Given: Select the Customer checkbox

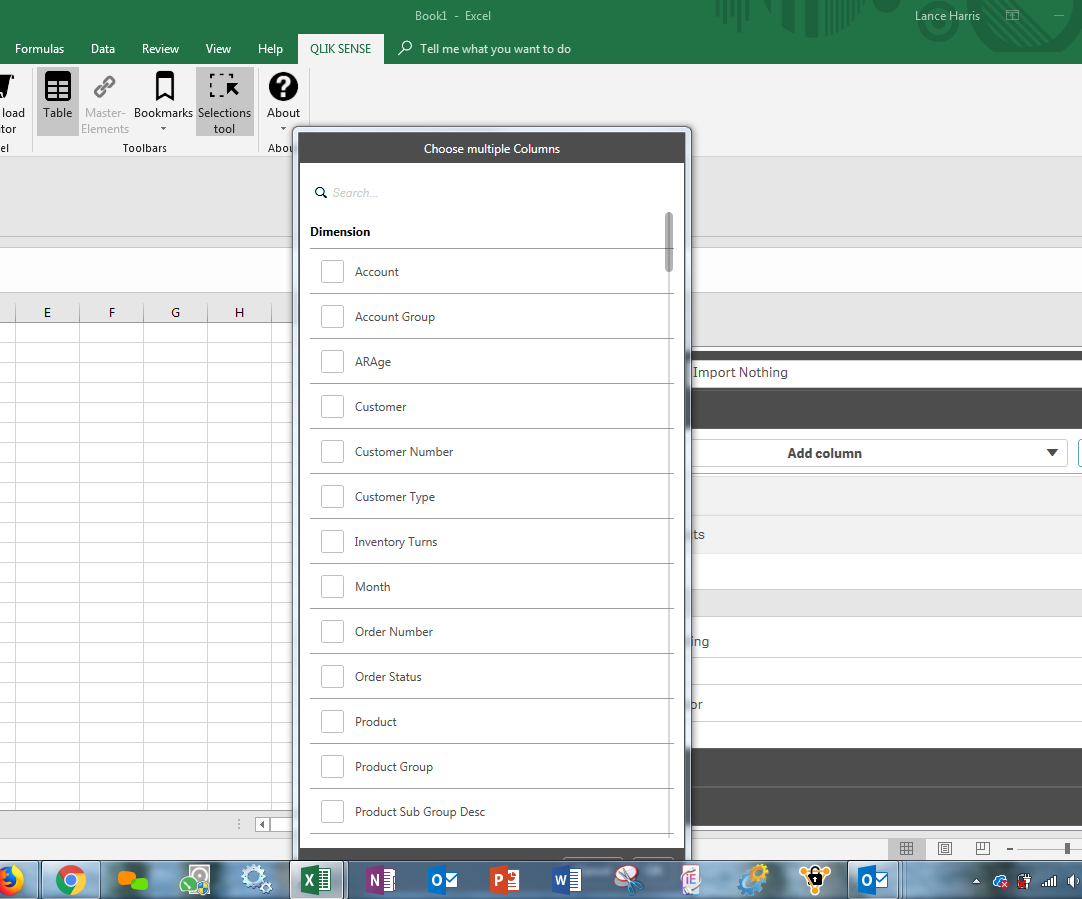Looking at the screenshot, I should pos(333,406).
